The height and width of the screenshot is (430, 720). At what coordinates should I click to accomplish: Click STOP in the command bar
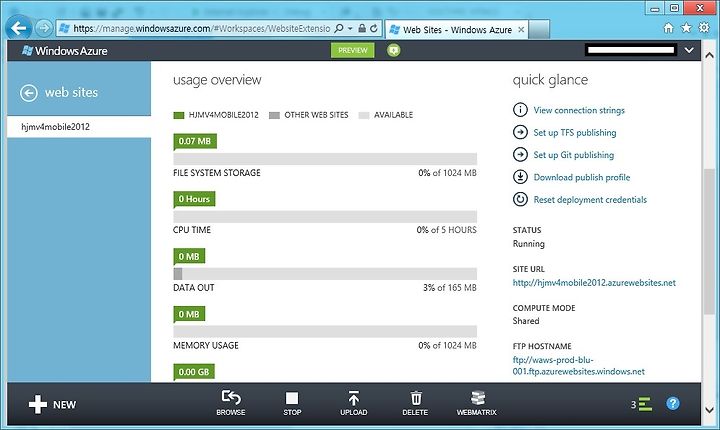pyautogui.click(x=292, y=403)
